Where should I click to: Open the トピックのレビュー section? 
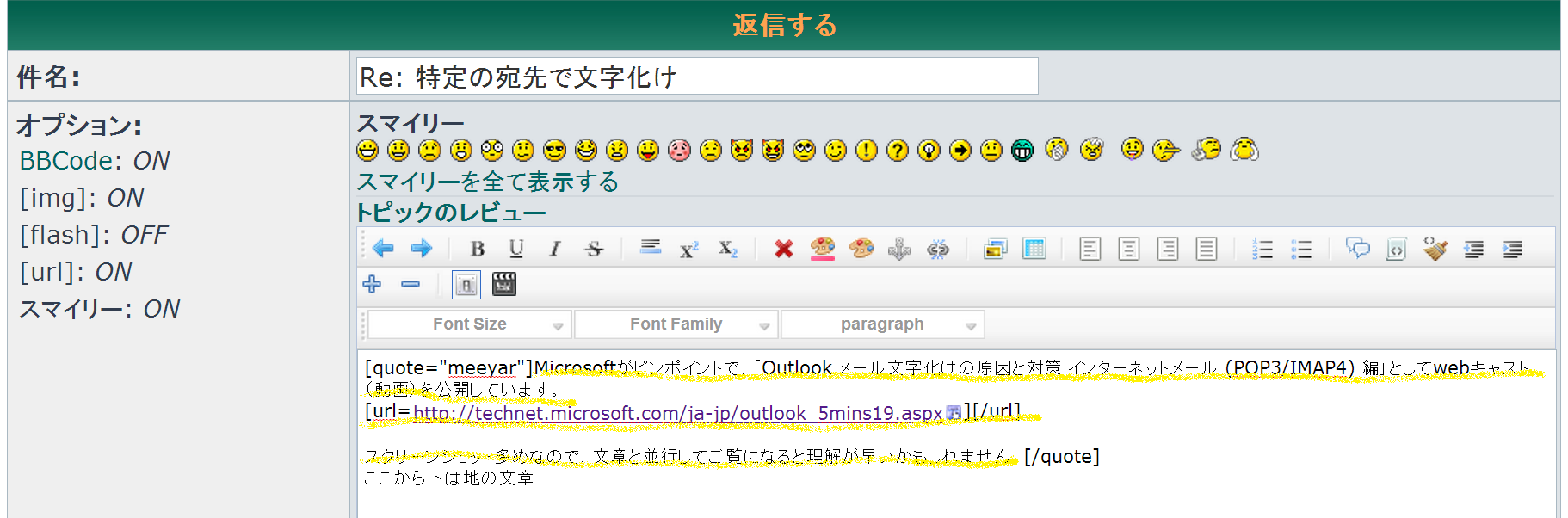[451, 213]
